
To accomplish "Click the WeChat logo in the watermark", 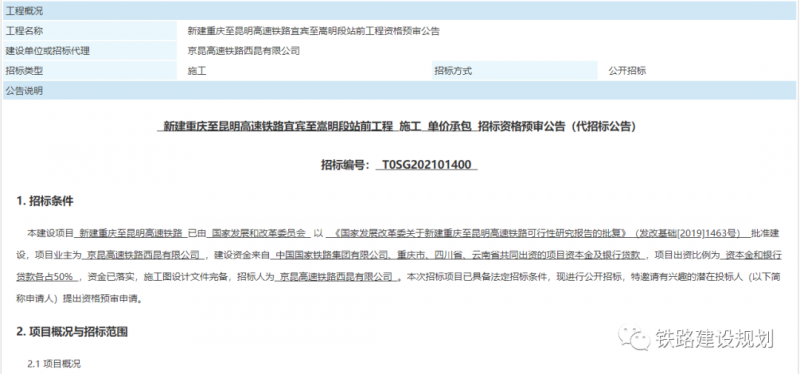I will [634, 338].
